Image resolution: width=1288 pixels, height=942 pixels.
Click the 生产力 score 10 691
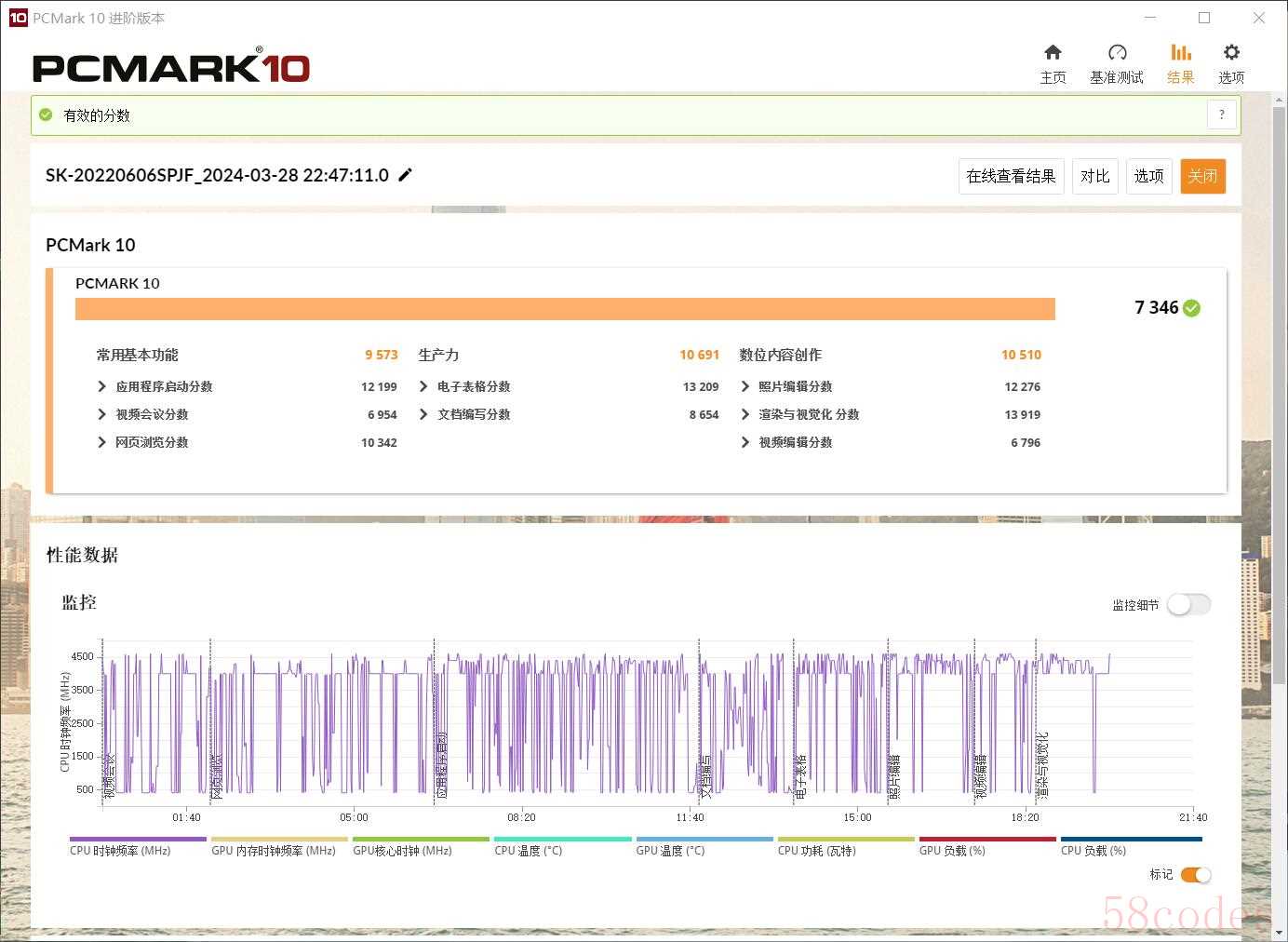click(x=700, y=355)
